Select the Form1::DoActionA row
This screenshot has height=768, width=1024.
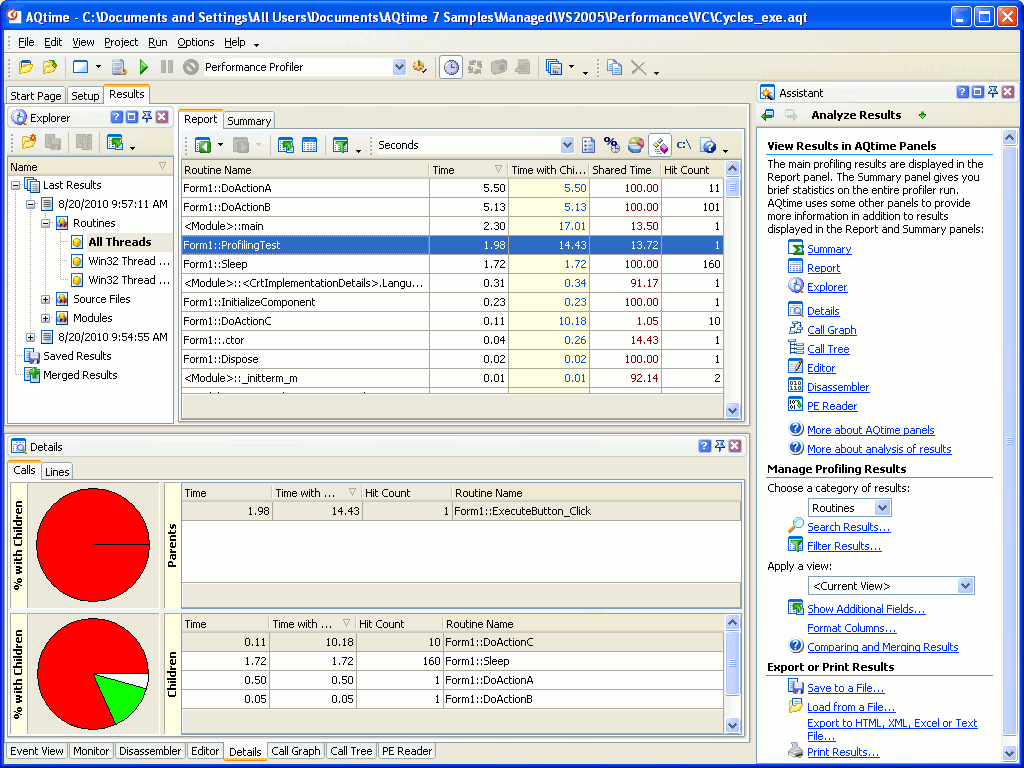(452, 188)
